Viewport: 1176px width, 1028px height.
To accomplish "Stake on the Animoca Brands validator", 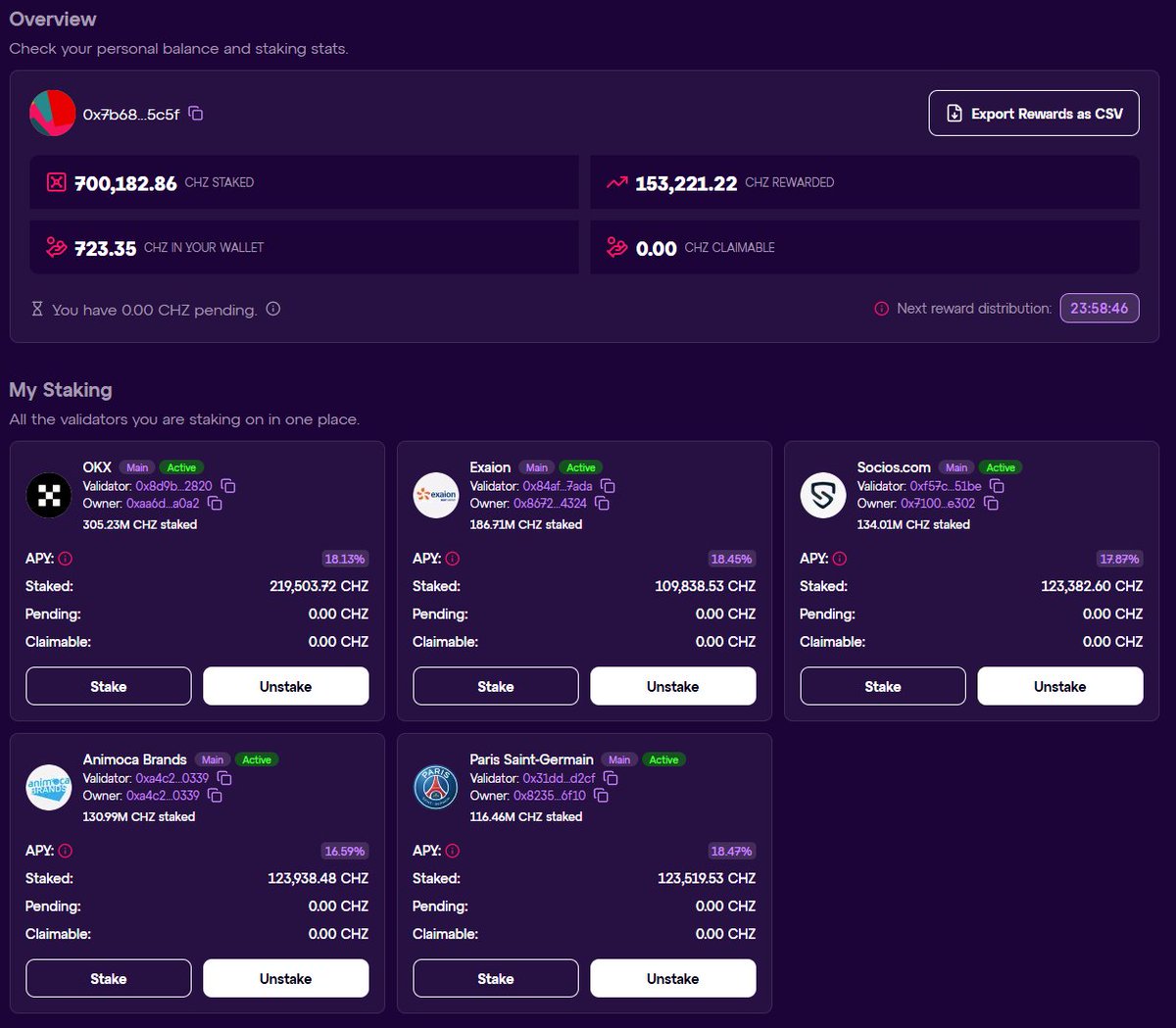I will click(x=109, y=978).
